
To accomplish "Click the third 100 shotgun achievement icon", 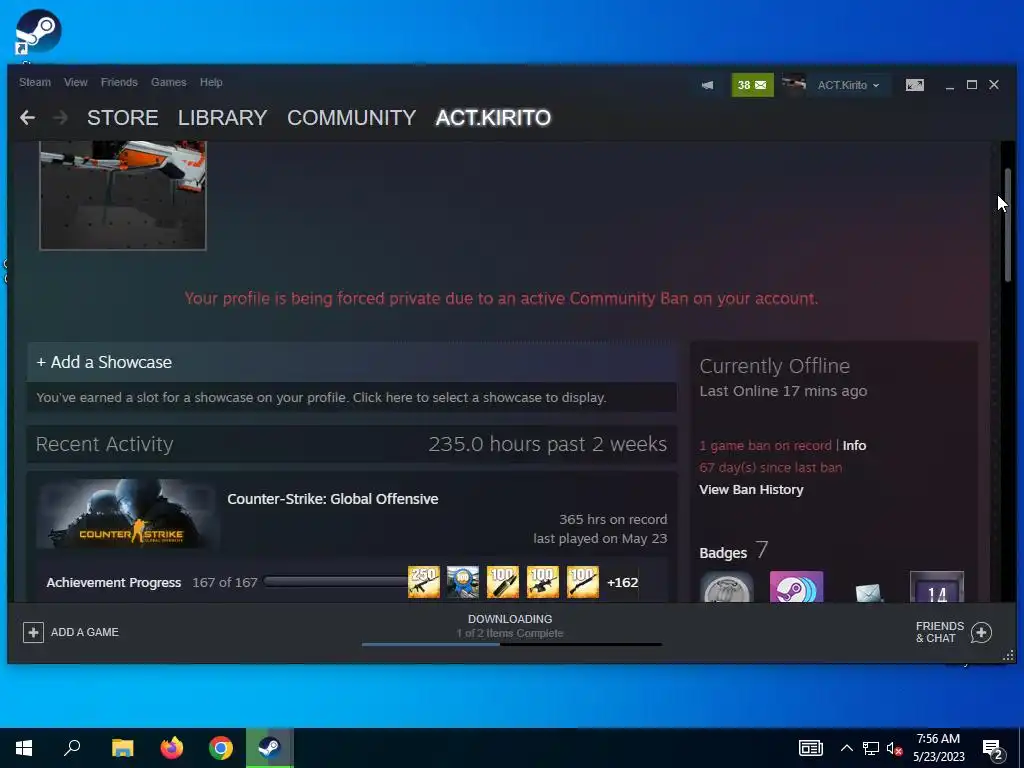I will [x=583, y=582].
